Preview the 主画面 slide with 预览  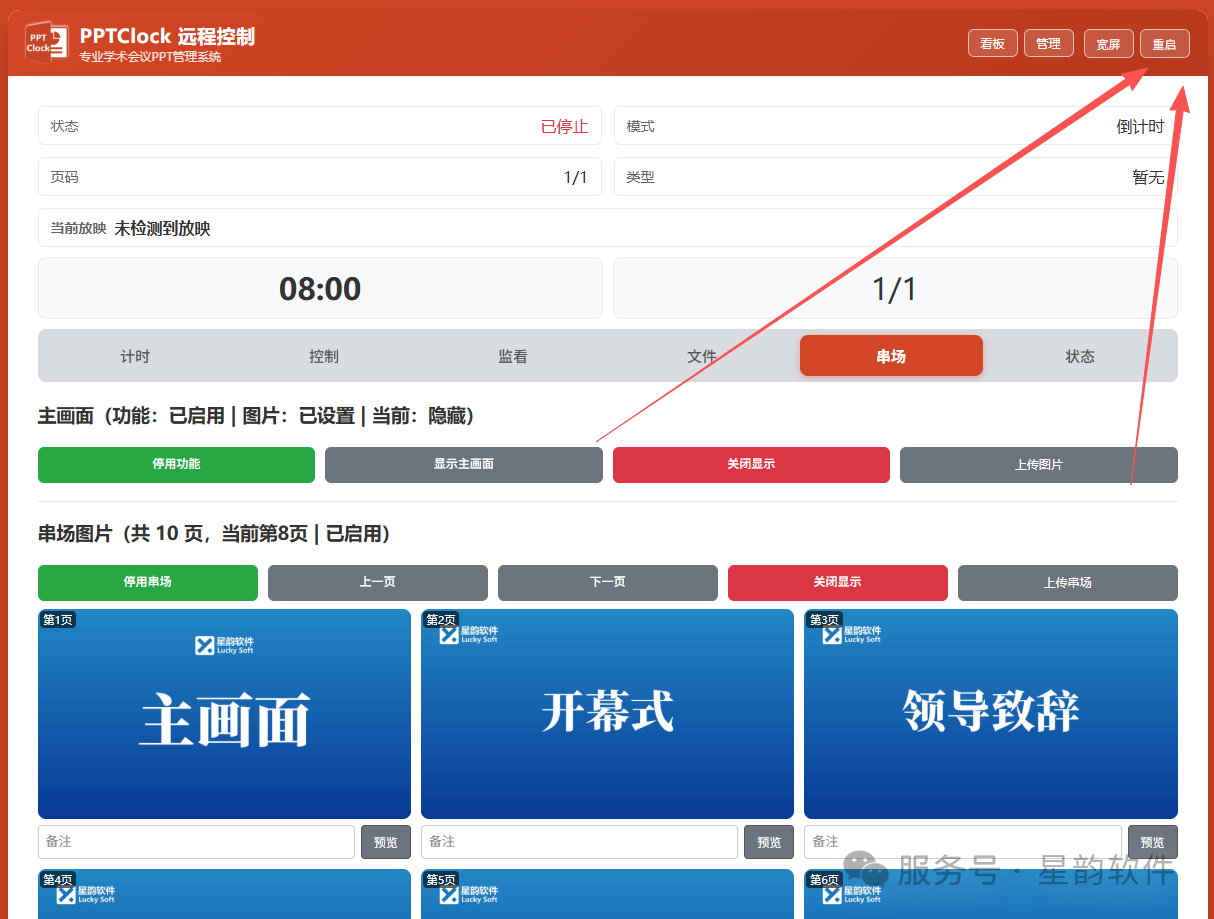coord(386,842)
